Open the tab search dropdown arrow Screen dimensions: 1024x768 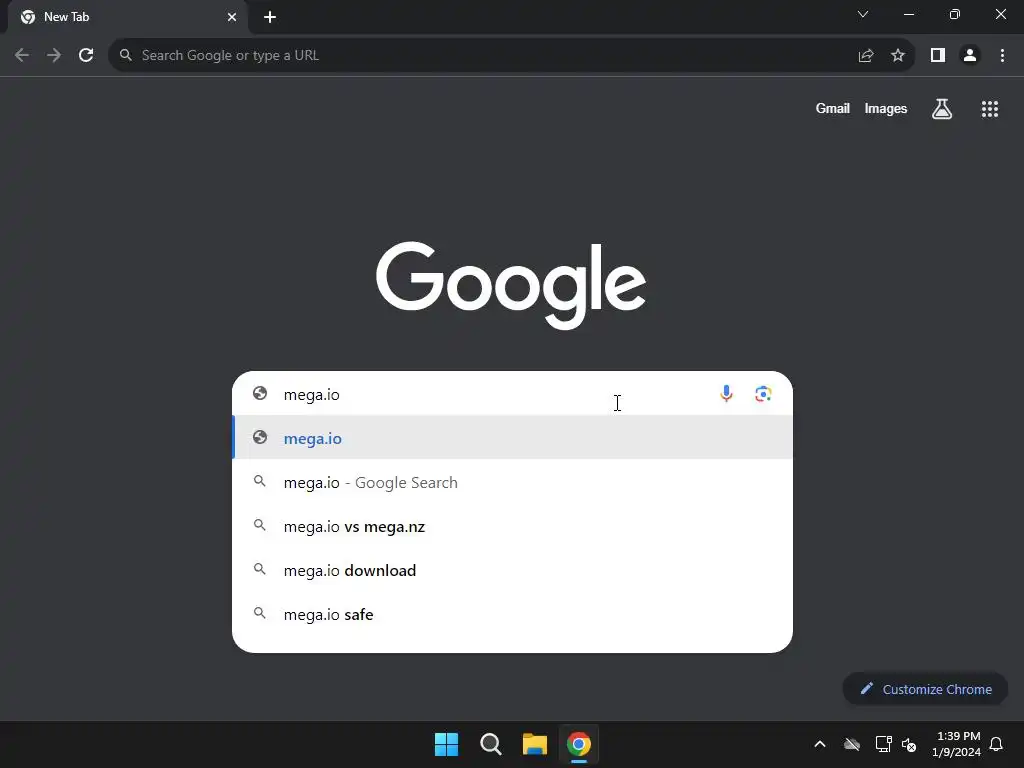click(x=863, y=14)
